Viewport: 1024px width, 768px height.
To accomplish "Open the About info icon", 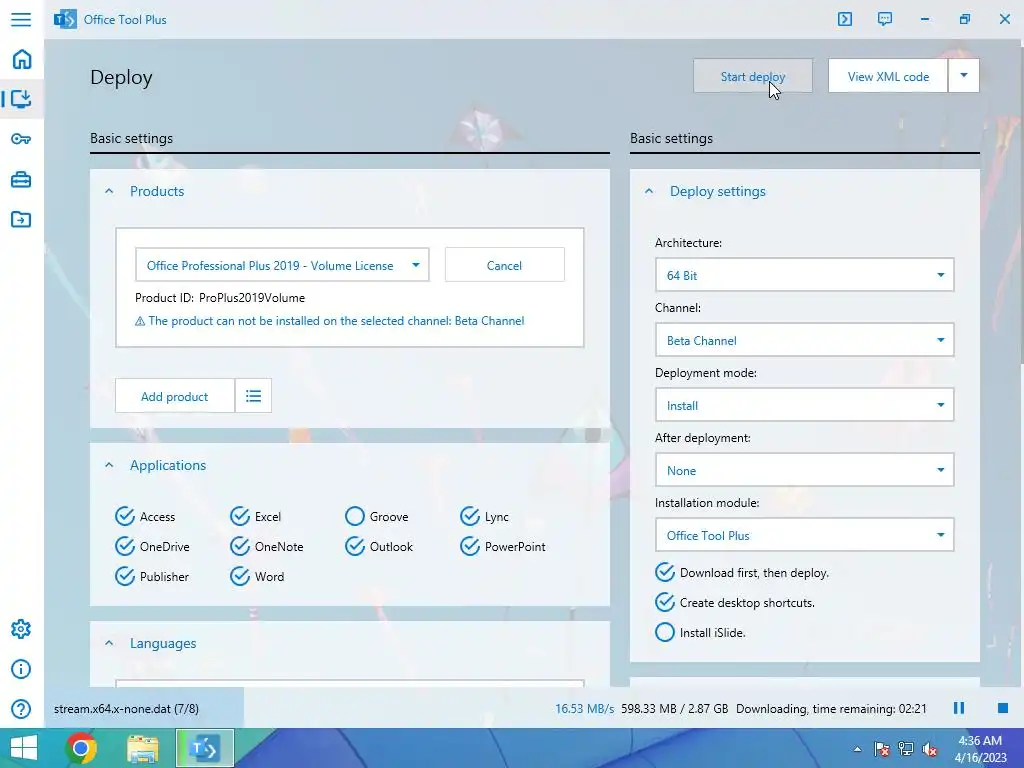I will coord(21,669).
